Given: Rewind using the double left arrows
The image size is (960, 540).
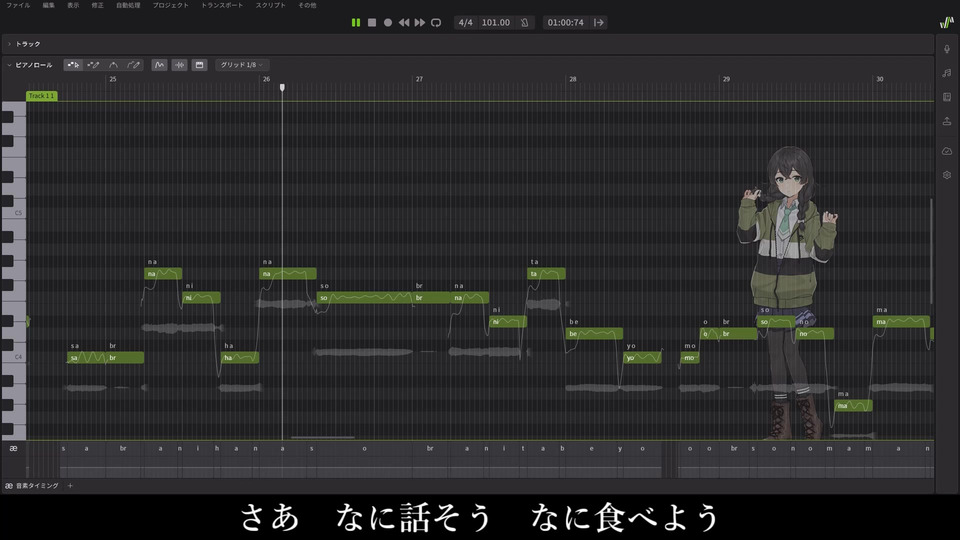Looking at the screenshot, I should (403, 23).
